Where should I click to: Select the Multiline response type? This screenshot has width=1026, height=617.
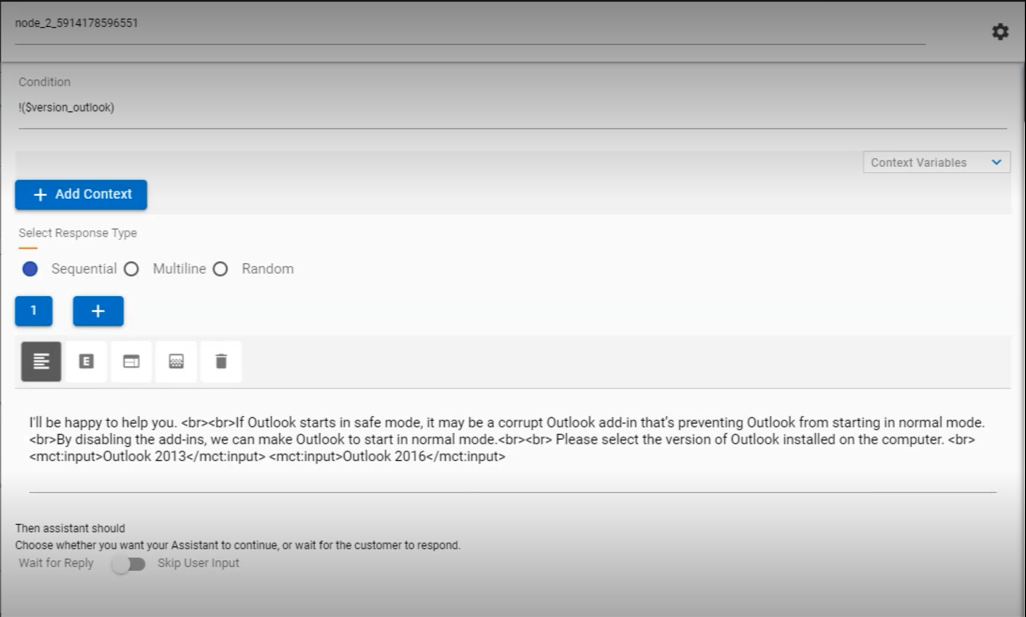131,268
